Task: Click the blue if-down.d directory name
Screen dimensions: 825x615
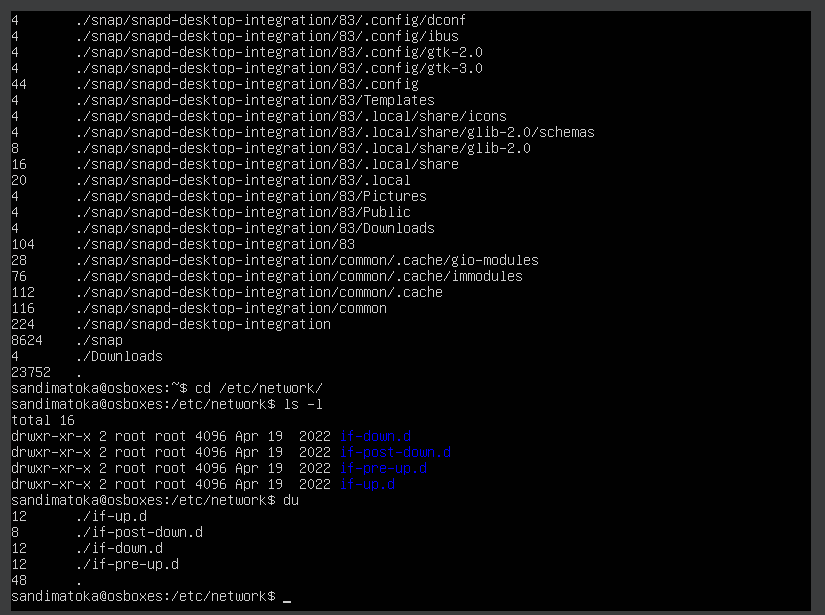Action: coord(375,436)
